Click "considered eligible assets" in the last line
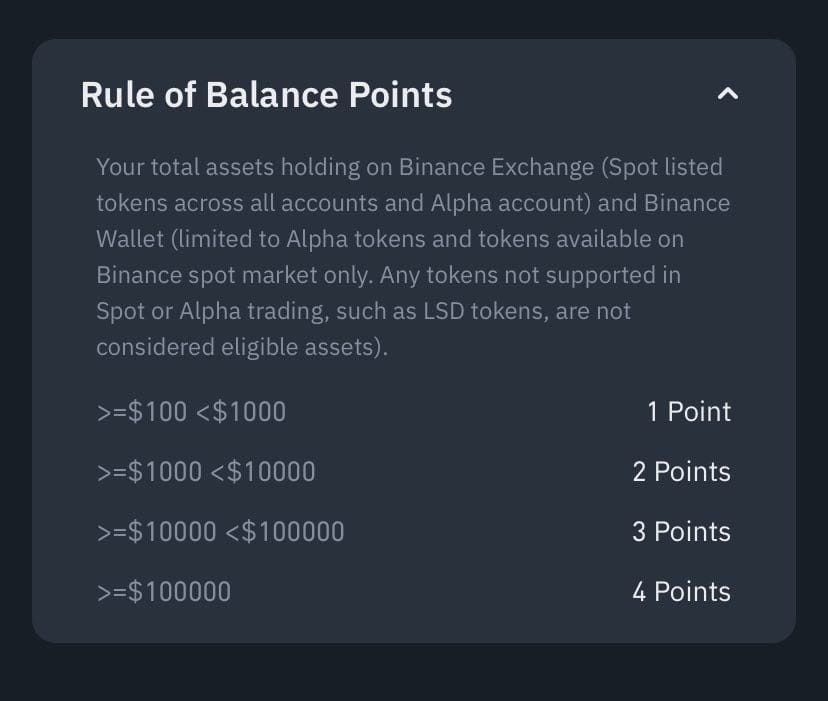The image size is (828, 701). (237, 347)
